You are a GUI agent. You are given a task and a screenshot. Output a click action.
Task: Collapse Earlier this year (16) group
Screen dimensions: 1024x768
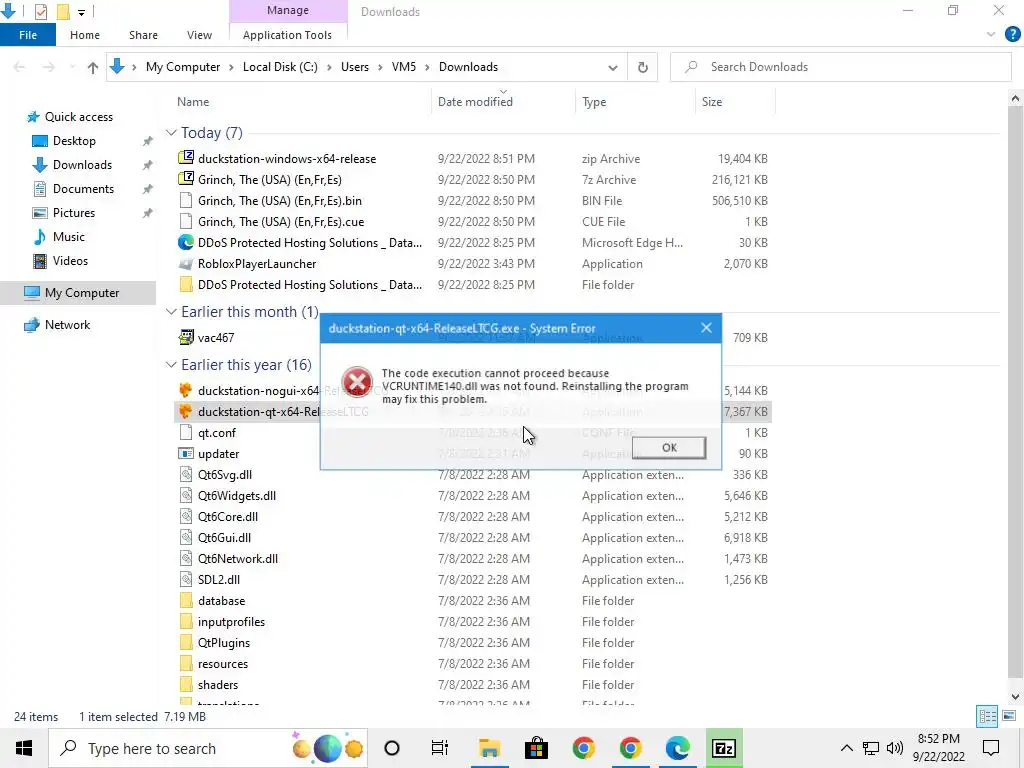coord(171,365)
